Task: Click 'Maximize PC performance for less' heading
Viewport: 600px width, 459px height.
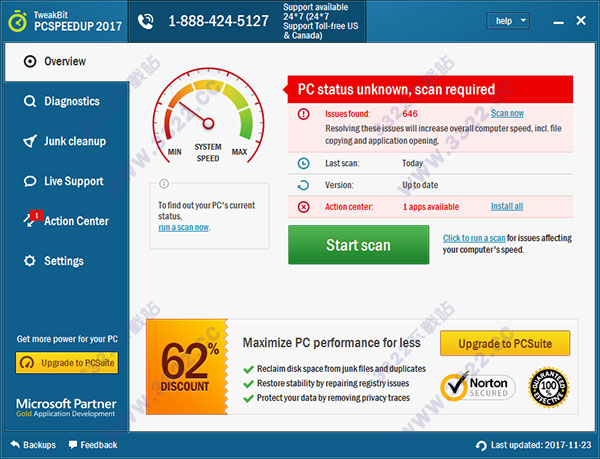Action: coord(332,343)
